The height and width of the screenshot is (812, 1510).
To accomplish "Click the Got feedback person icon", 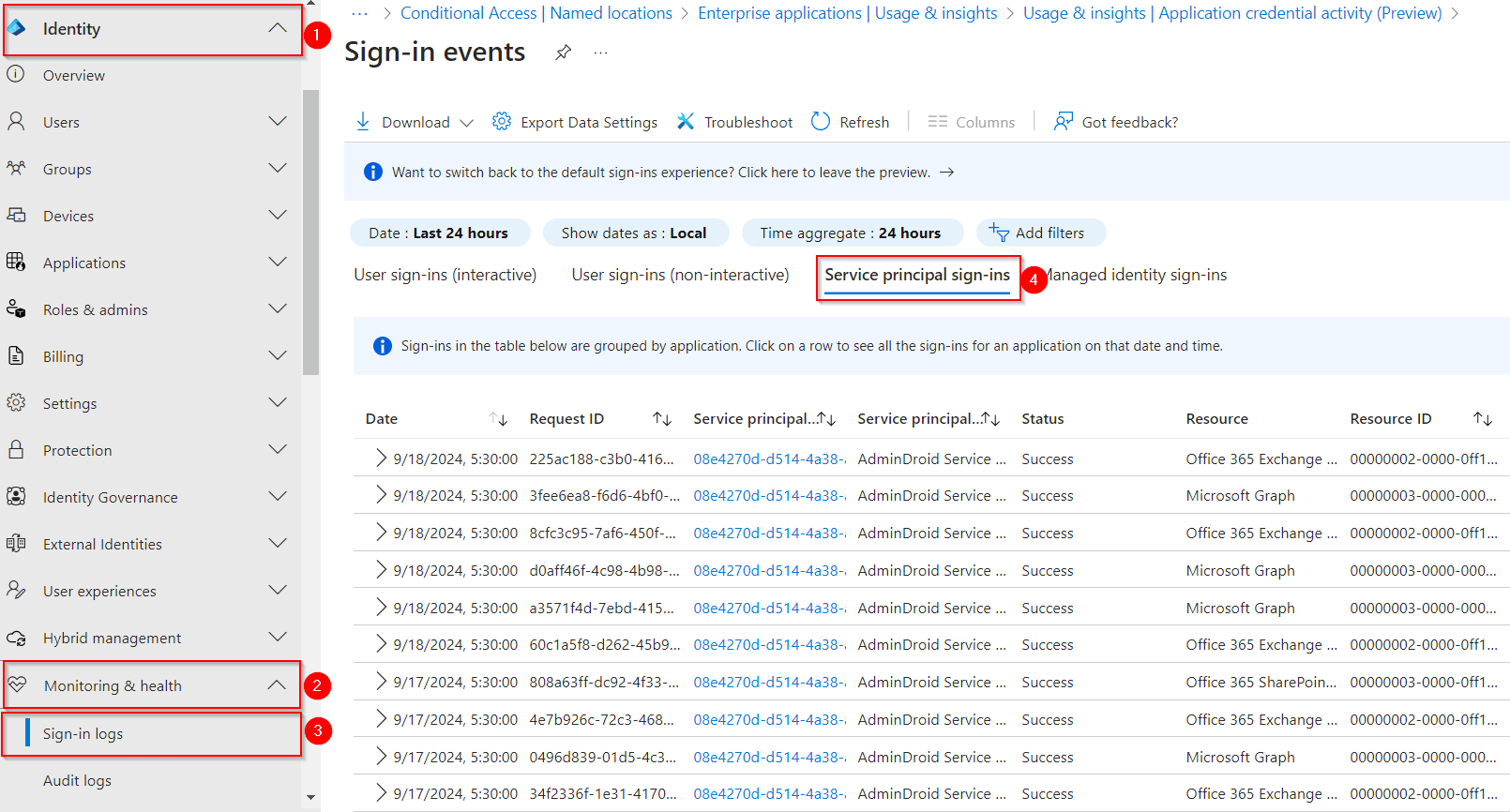I will [x=1063, y=122].
